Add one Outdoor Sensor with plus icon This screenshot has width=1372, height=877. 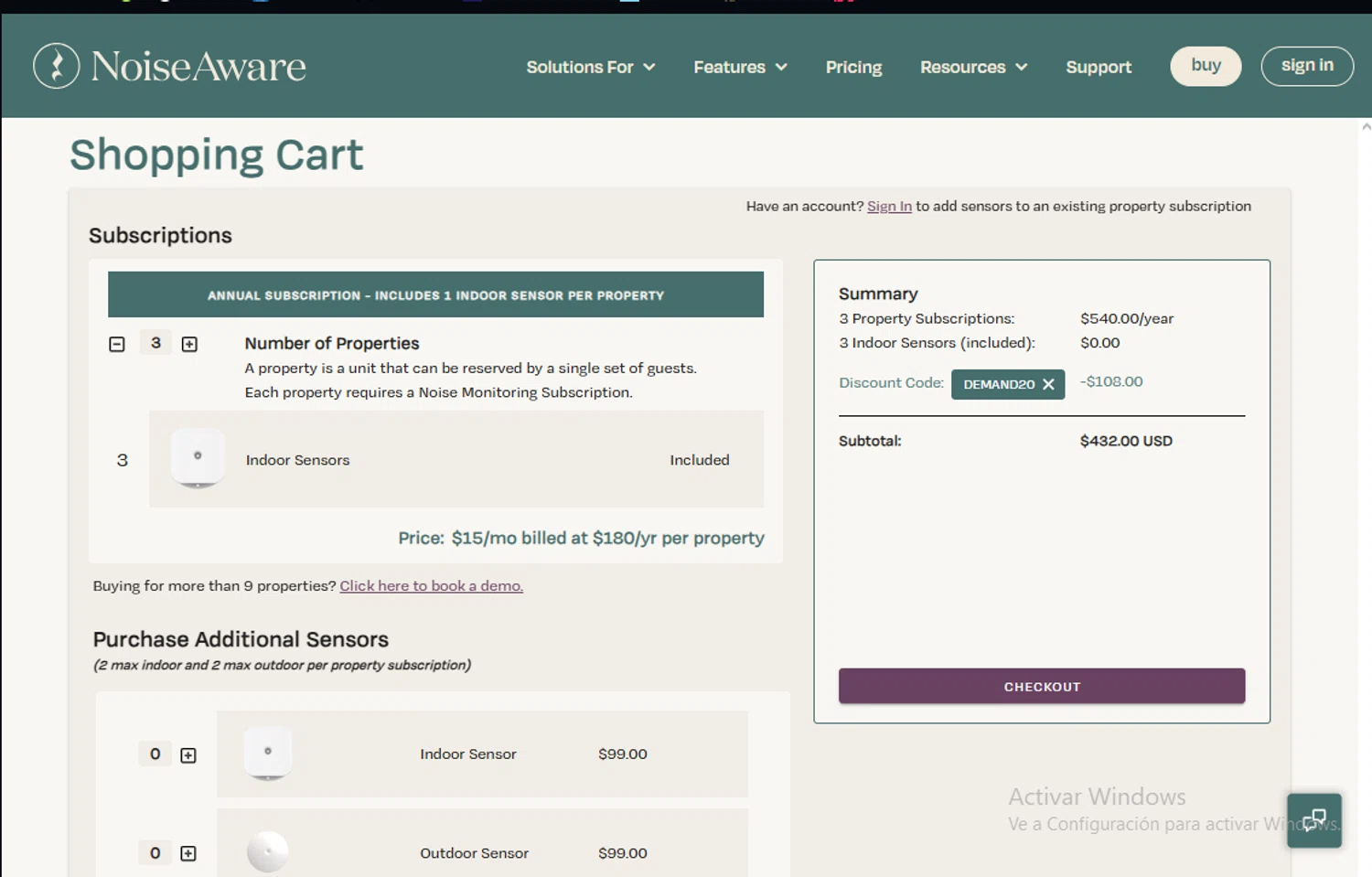click(188, 853)
